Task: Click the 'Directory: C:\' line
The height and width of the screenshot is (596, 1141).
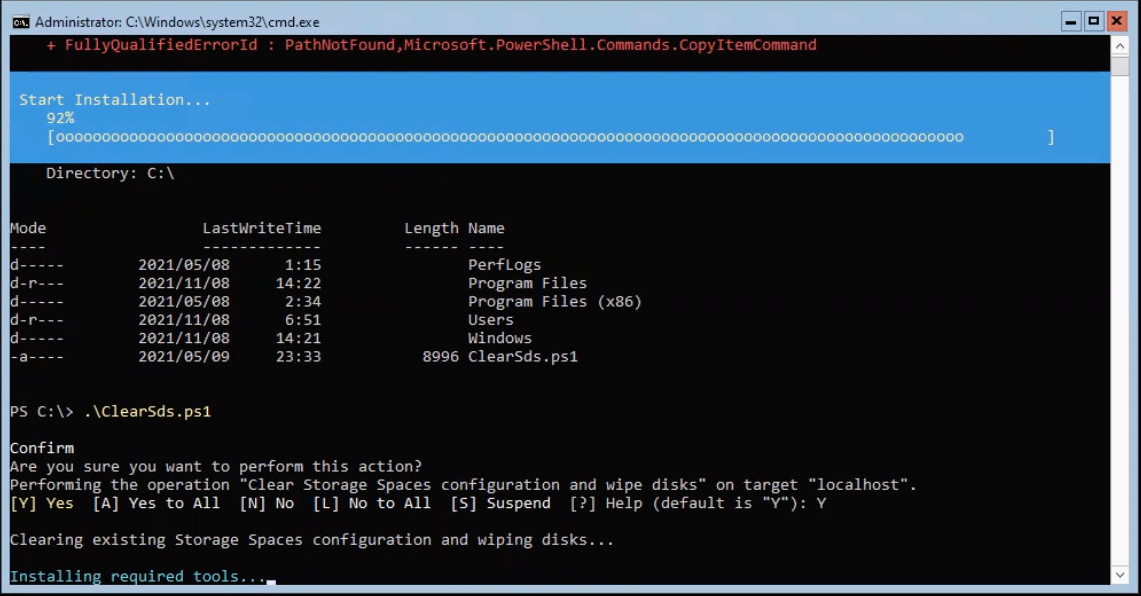Action: pos(110,173)
